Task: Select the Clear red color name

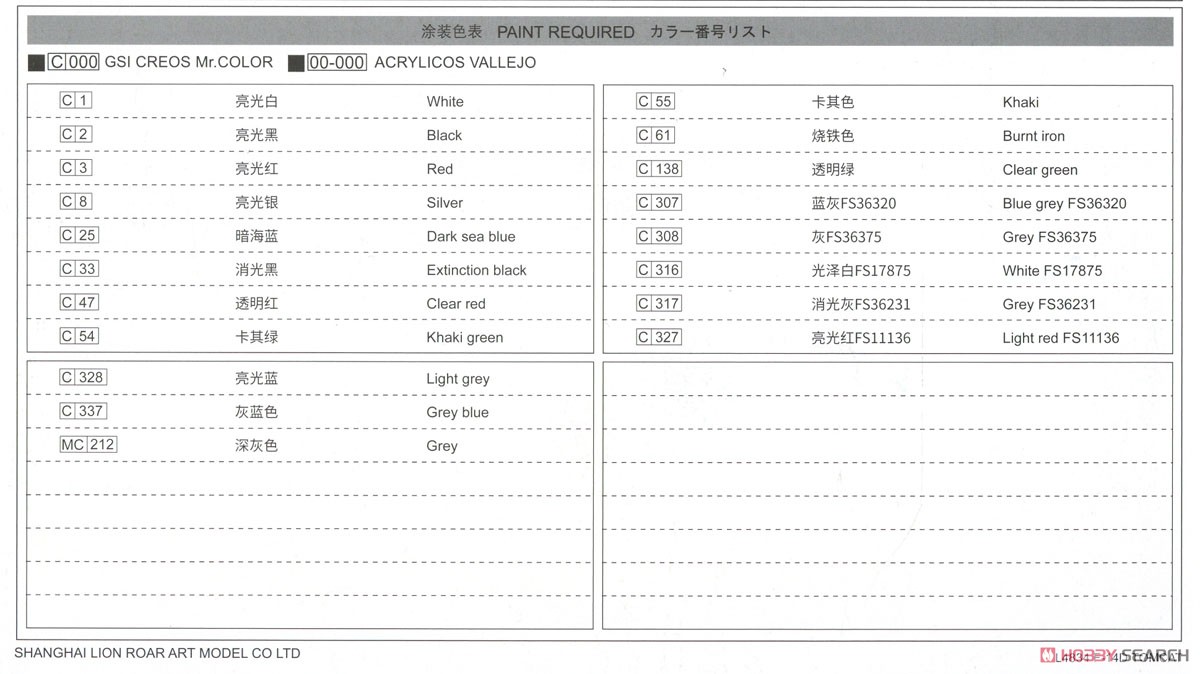Action: pyautogui.click(x=456, y=304)
